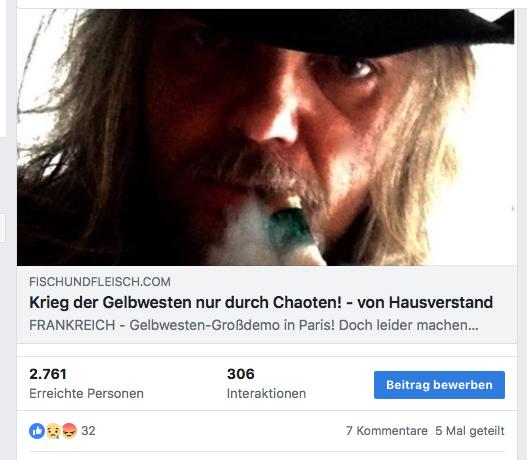Click the FRANKREICH Gelbwesten-Großdemo description snippet
Viewport: 527px width, 460px height.
pos(254,325)
